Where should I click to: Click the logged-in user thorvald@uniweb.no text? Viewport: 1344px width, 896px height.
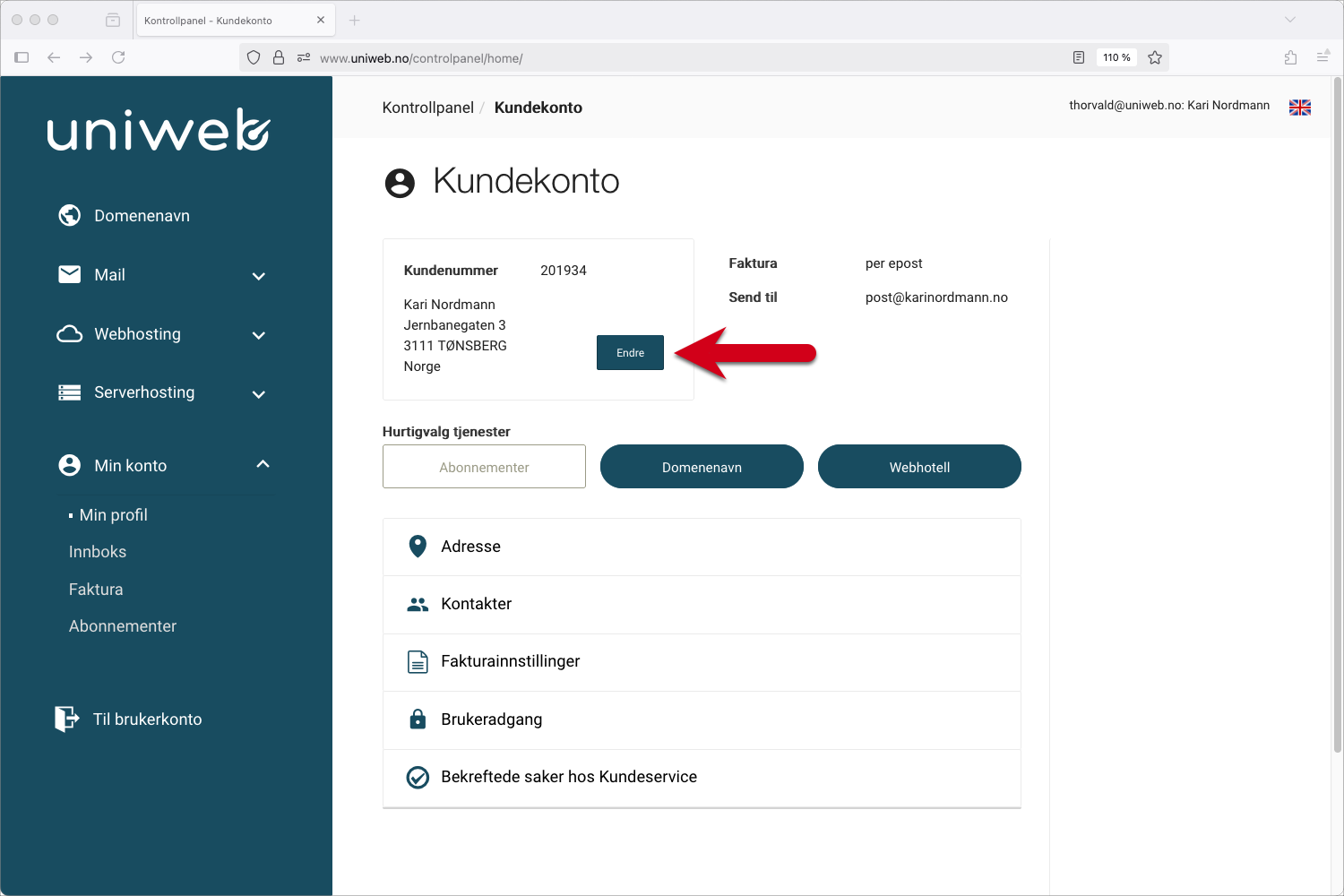[x=1169, y=106]
